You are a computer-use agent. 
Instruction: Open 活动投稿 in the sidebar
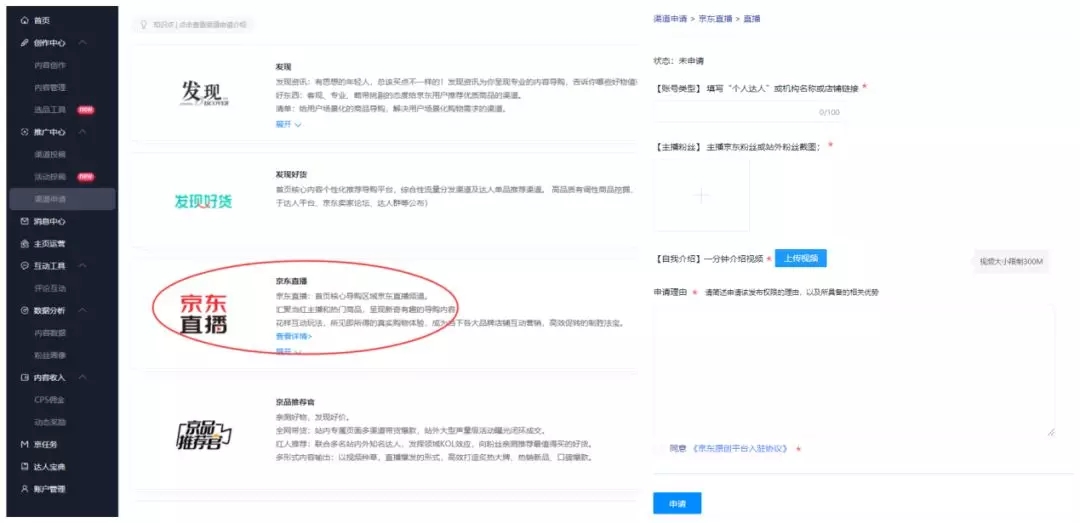[x=50, y=177]
